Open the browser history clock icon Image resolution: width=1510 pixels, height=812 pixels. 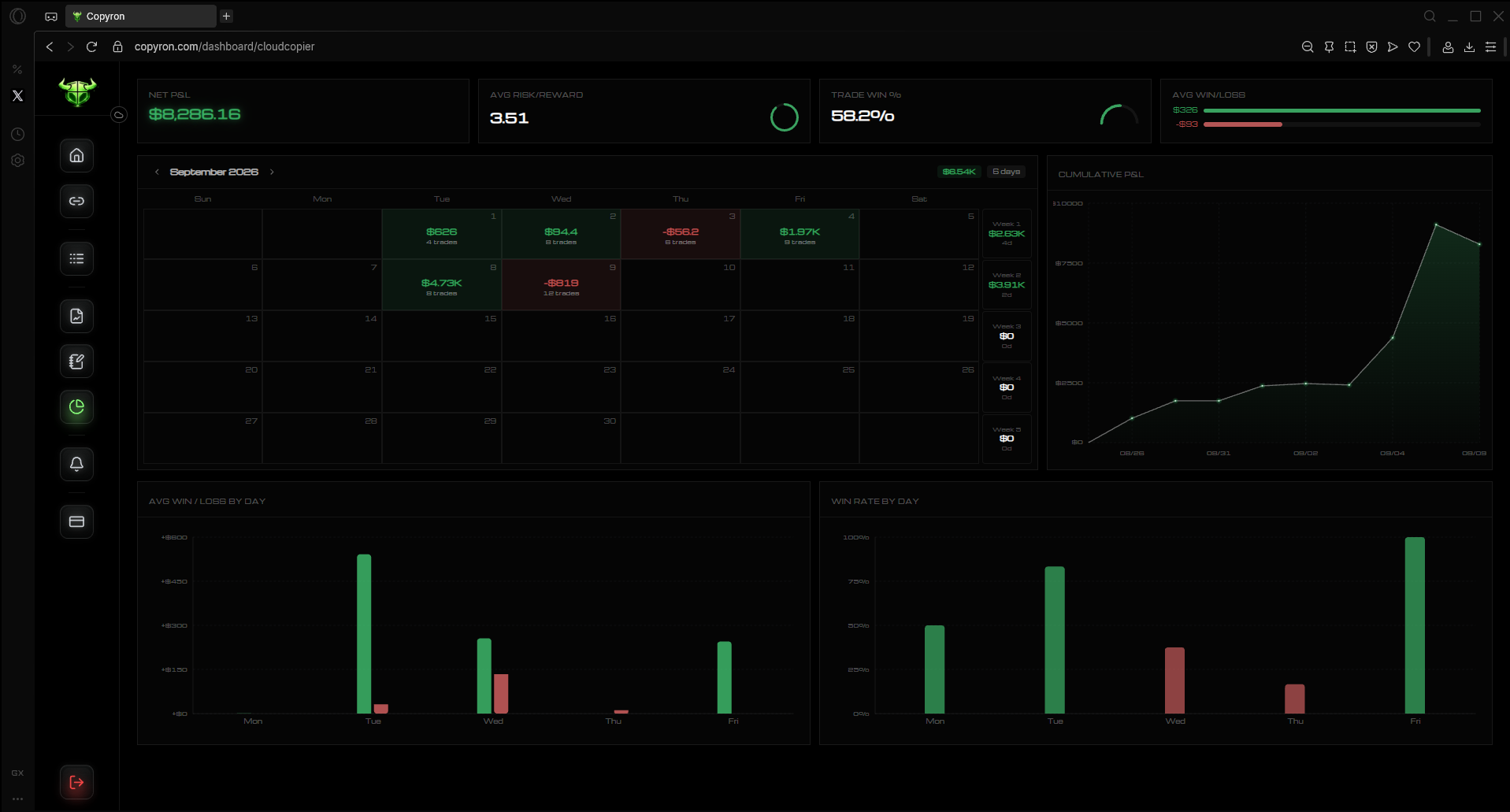[x=17, y=135]
